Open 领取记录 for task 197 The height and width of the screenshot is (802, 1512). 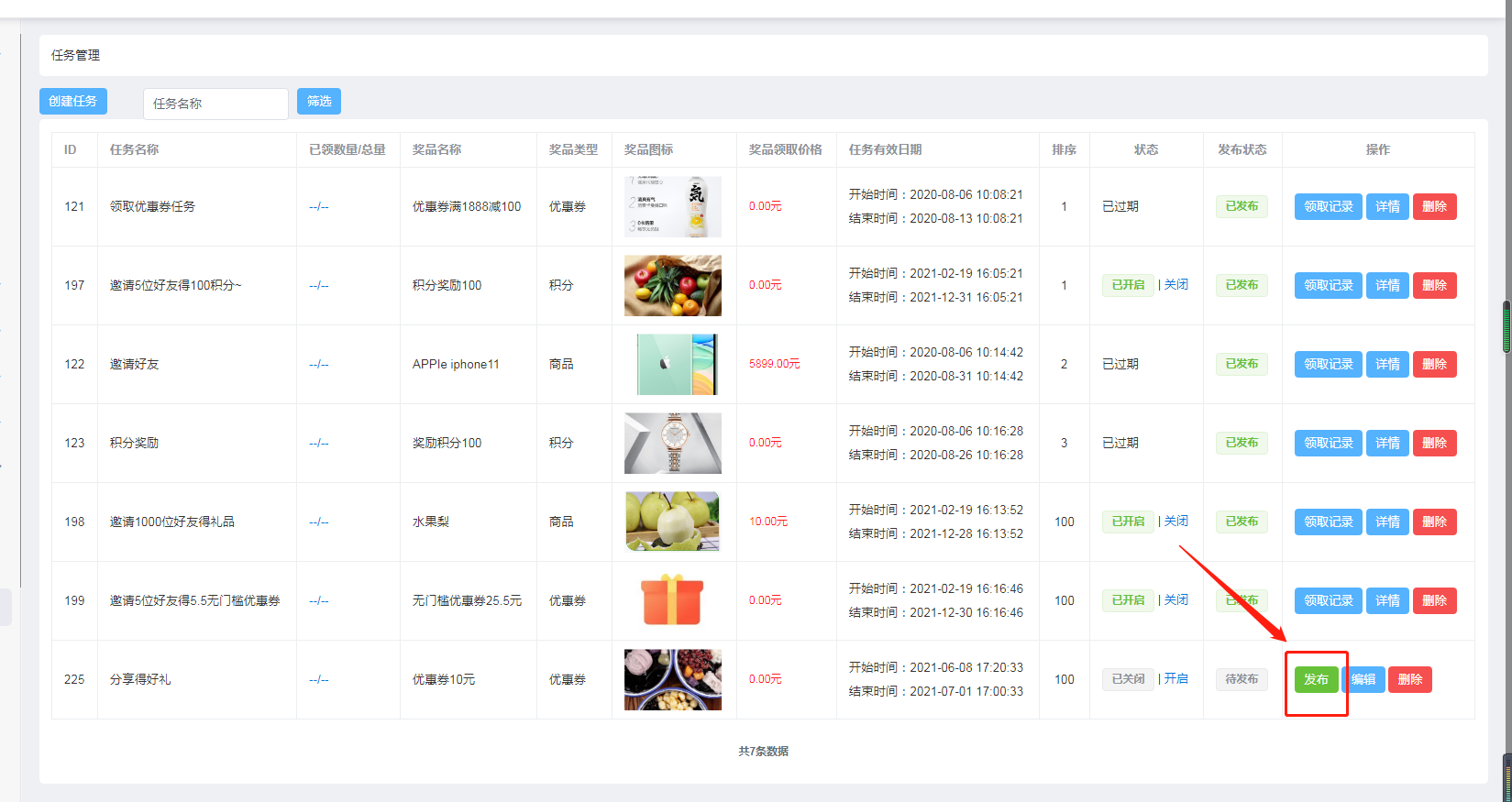point(1329,285)
